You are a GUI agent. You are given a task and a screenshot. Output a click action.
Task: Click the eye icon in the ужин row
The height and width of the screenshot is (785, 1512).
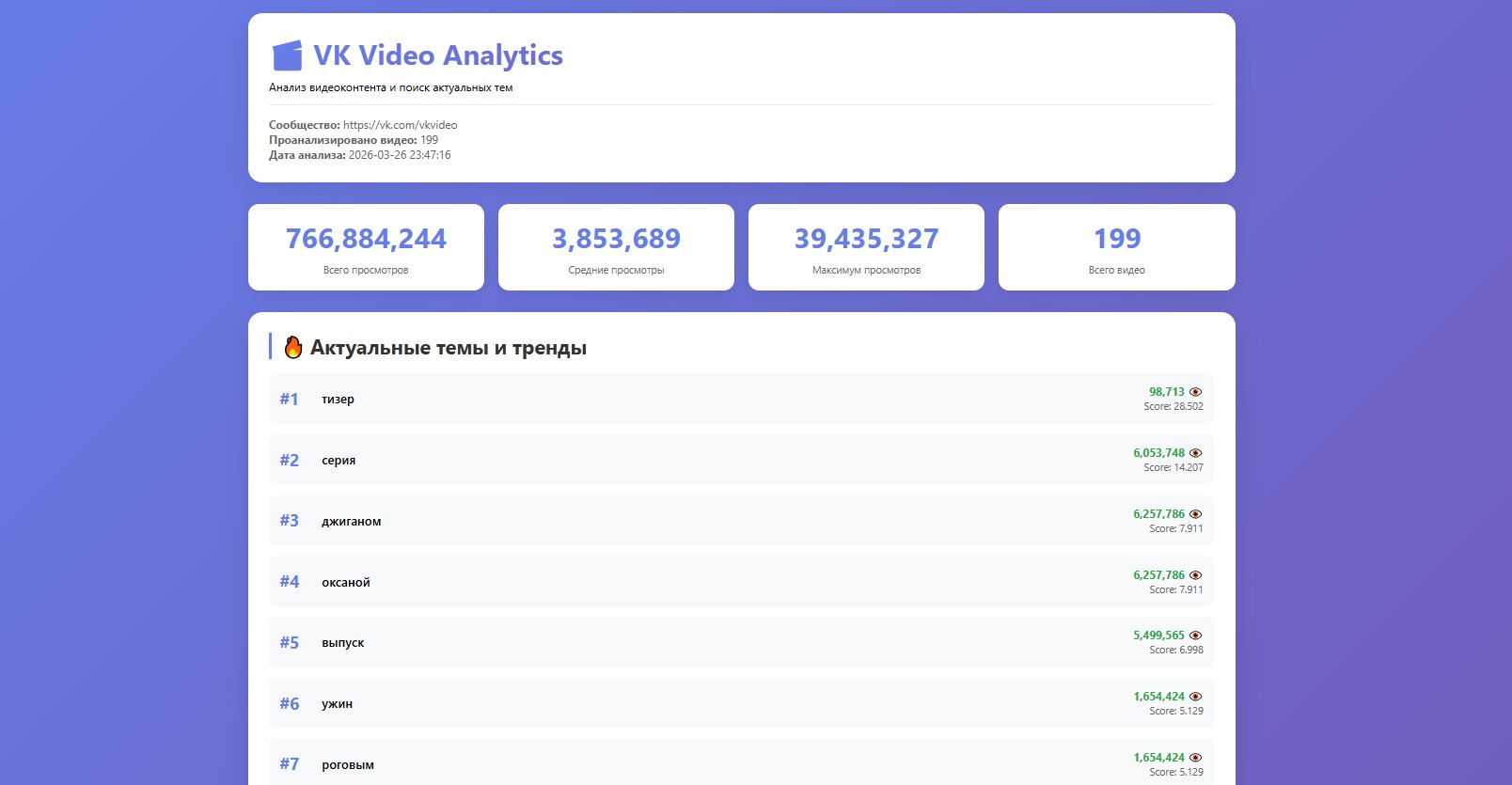point(1195,697)
